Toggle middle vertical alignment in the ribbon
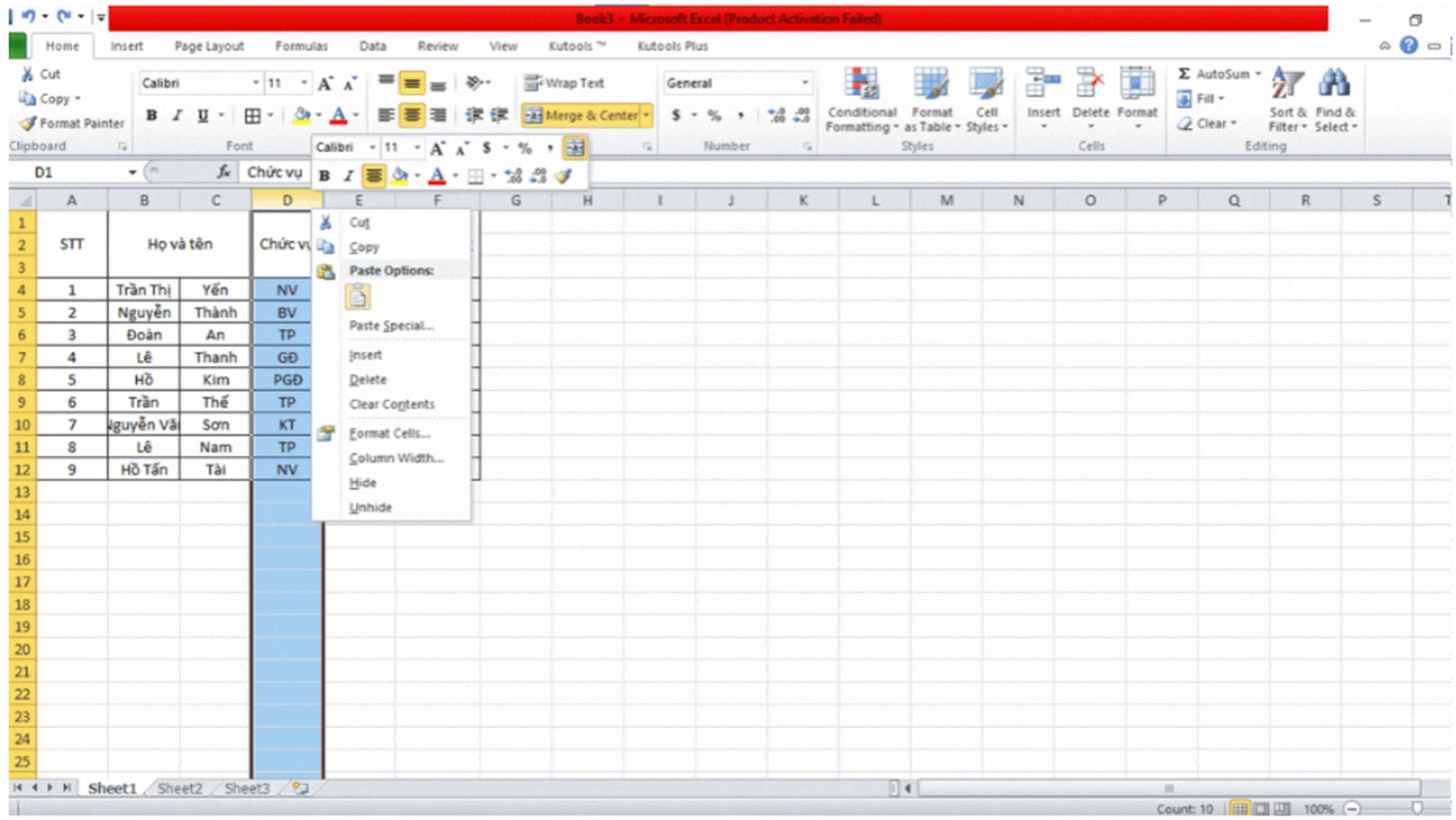The width and height of the screenshot is (1456, 820). click(413, 83)
